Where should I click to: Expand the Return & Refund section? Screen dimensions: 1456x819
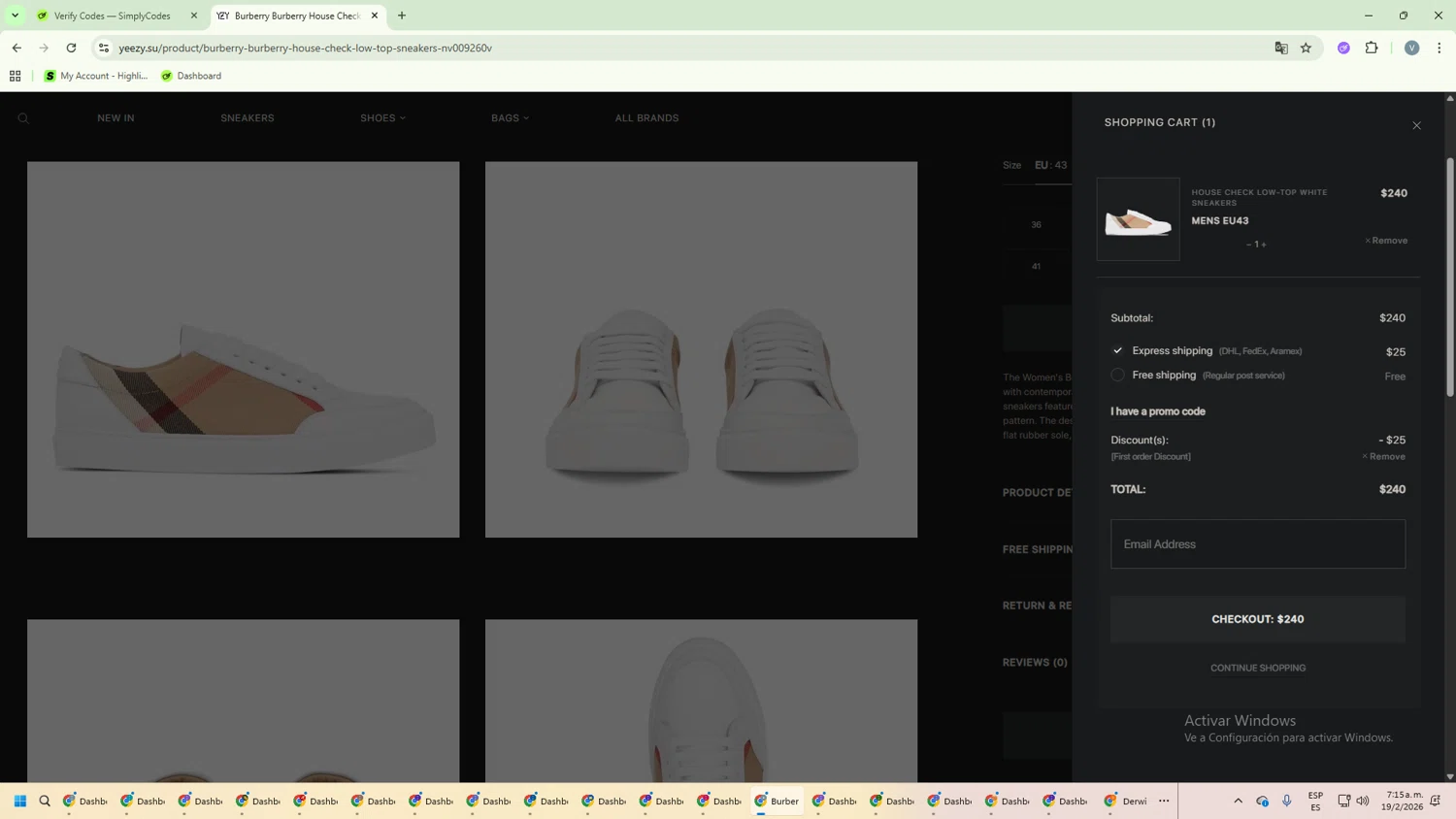click(x=1037, y=606)
